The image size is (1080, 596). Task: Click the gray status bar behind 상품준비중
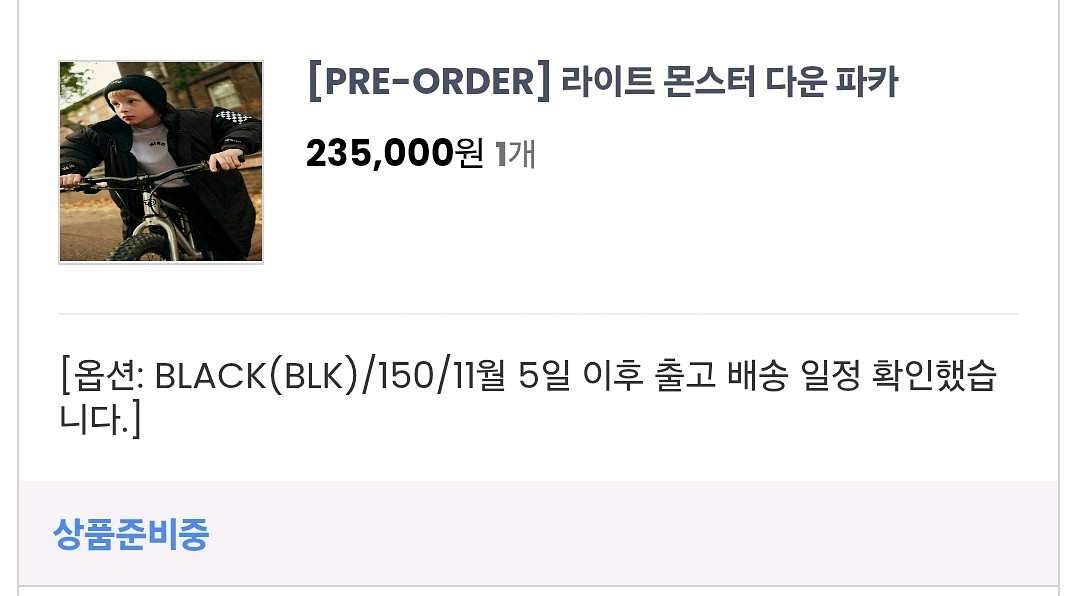click(x=538, y=533)
